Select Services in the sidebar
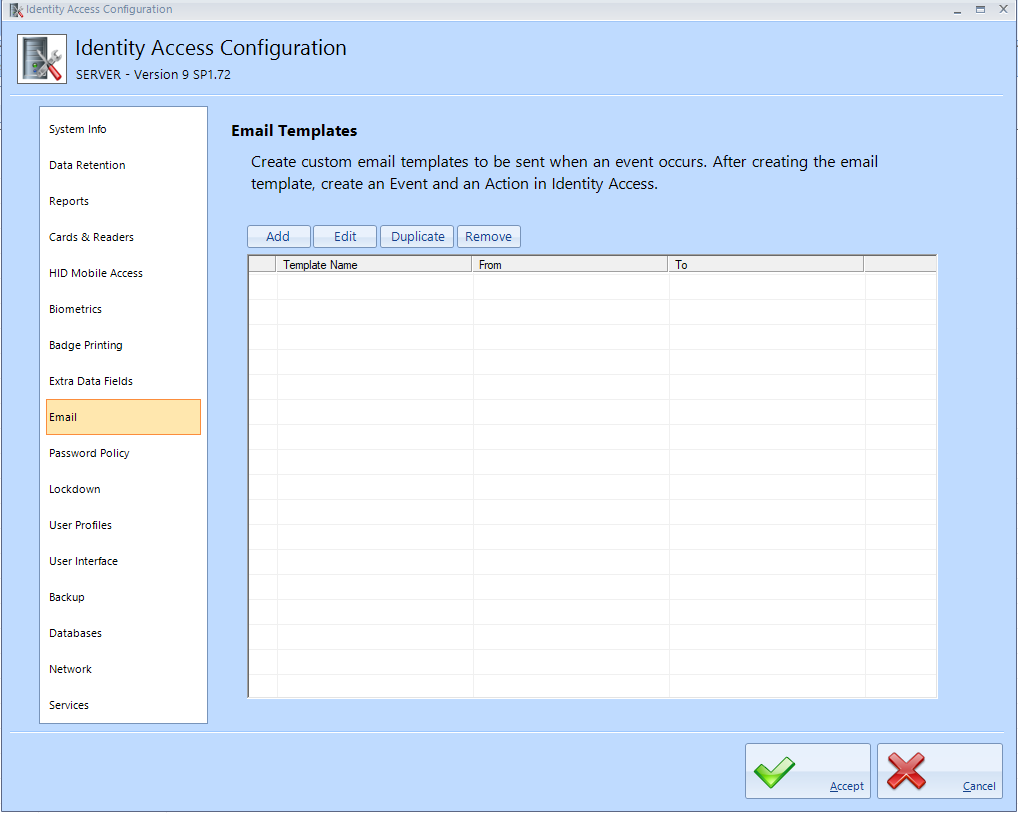1018x813 pixels. pos(123,705)
